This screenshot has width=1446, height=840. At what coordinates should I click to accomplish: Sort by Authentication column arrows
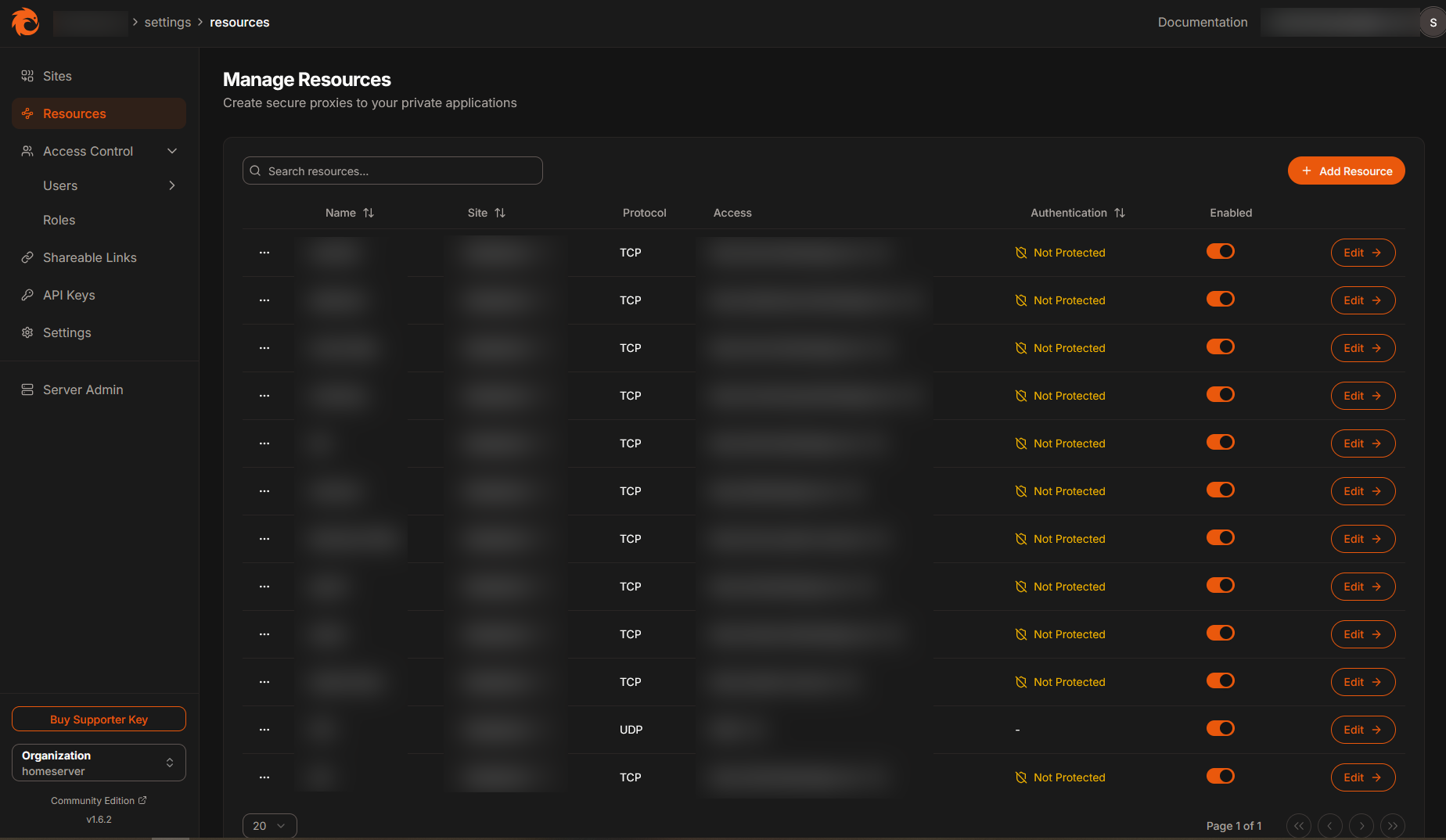1120,213
